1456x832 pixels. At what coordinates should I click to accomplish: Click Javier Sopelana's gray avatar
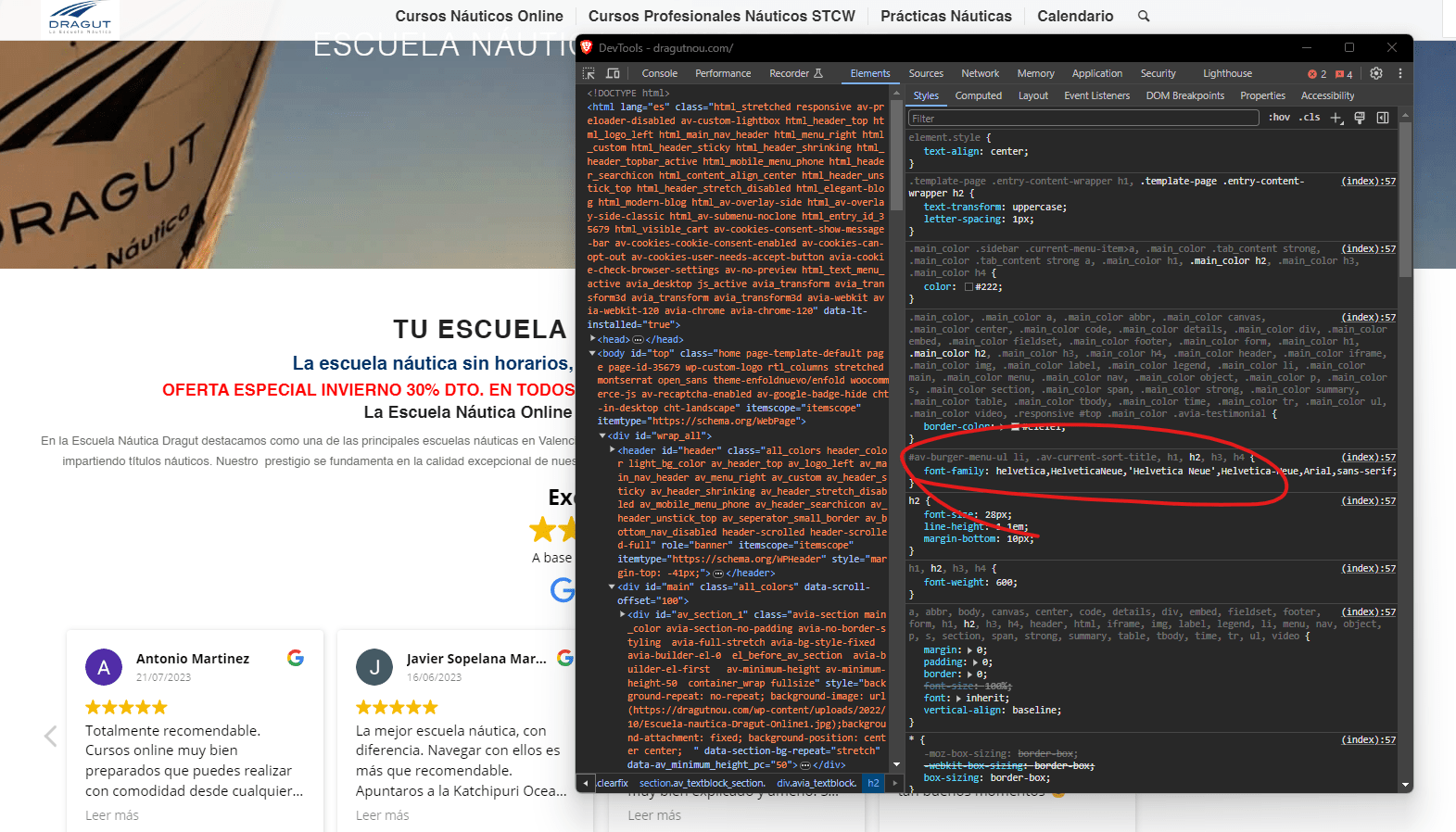(x=374, y=667)
